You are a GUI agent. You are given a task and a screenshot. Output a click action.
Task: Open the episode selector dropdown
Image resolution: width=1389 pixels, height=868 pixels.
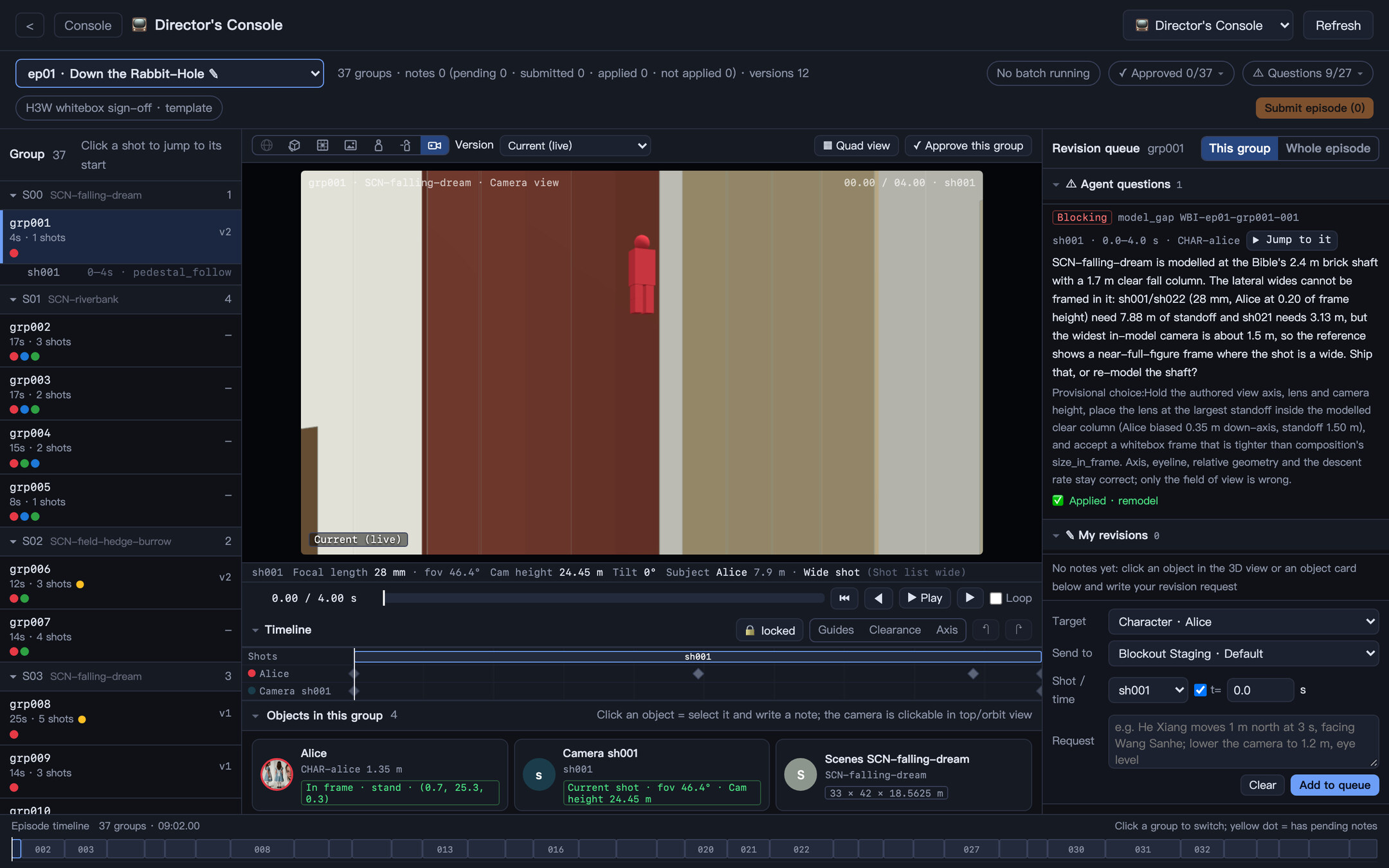click(170, 73)
